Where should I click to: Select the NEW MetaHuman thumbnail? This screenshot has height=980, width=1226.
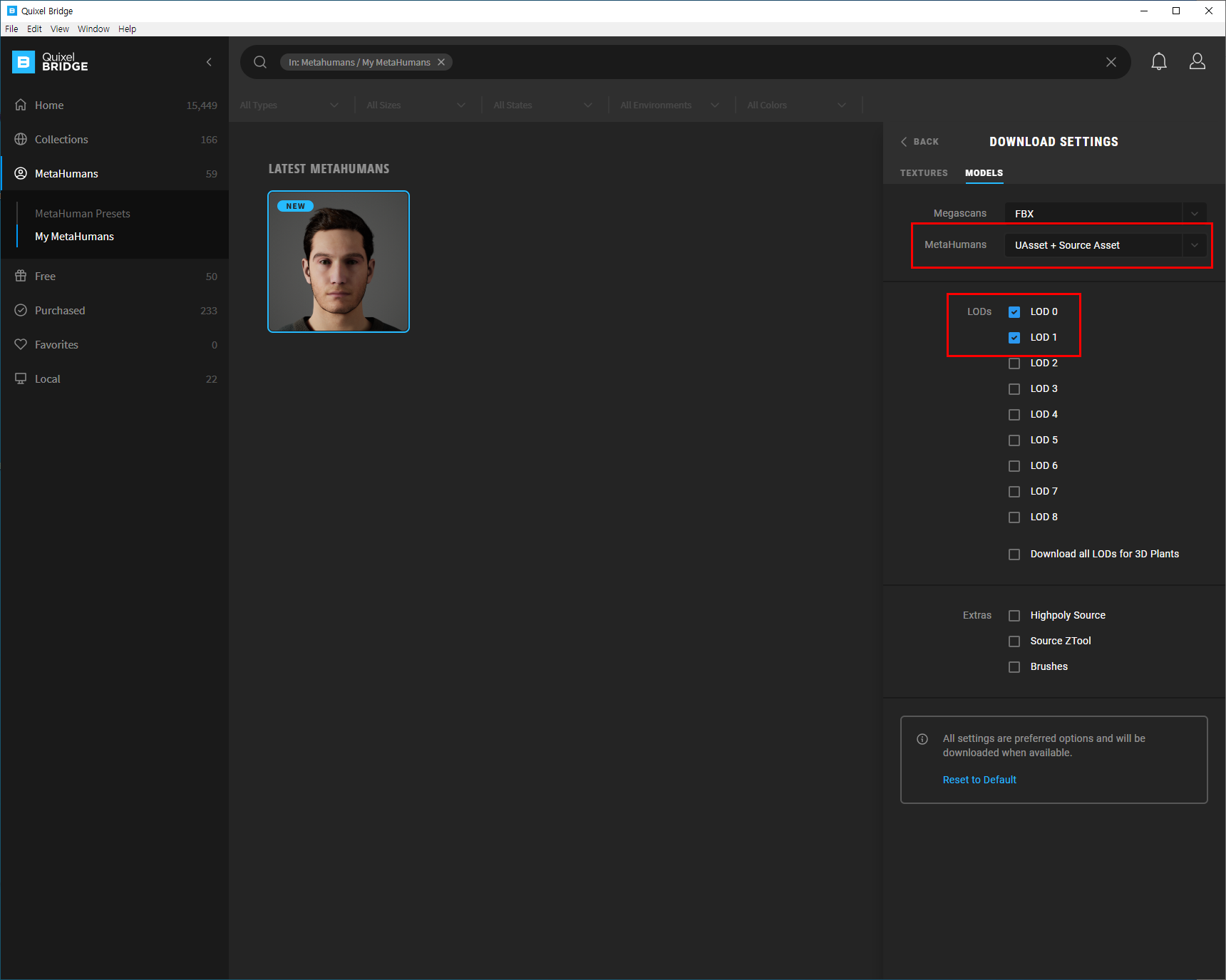click(x=339, y=262)
